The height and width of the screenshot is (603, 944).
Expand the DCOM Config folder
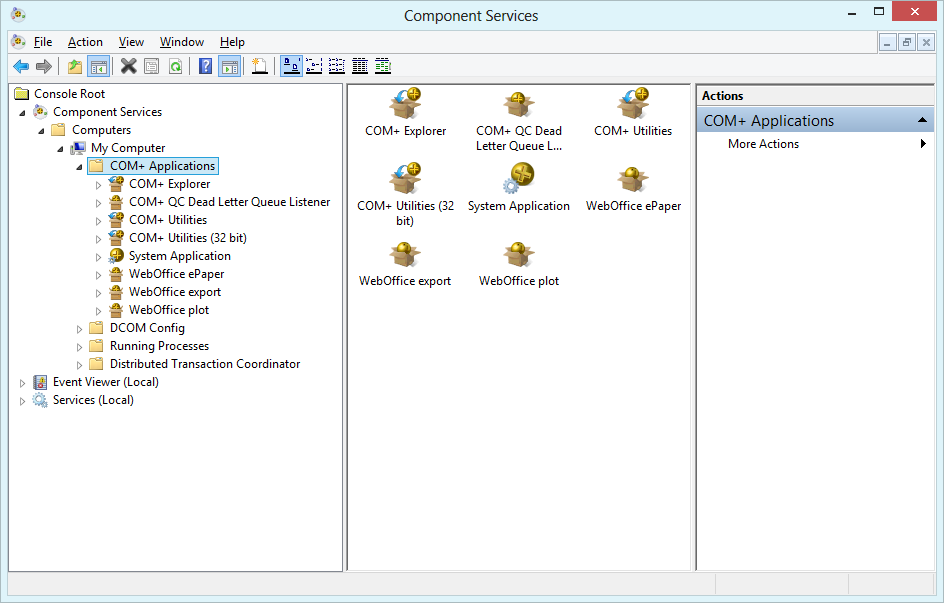click(79, 327)
